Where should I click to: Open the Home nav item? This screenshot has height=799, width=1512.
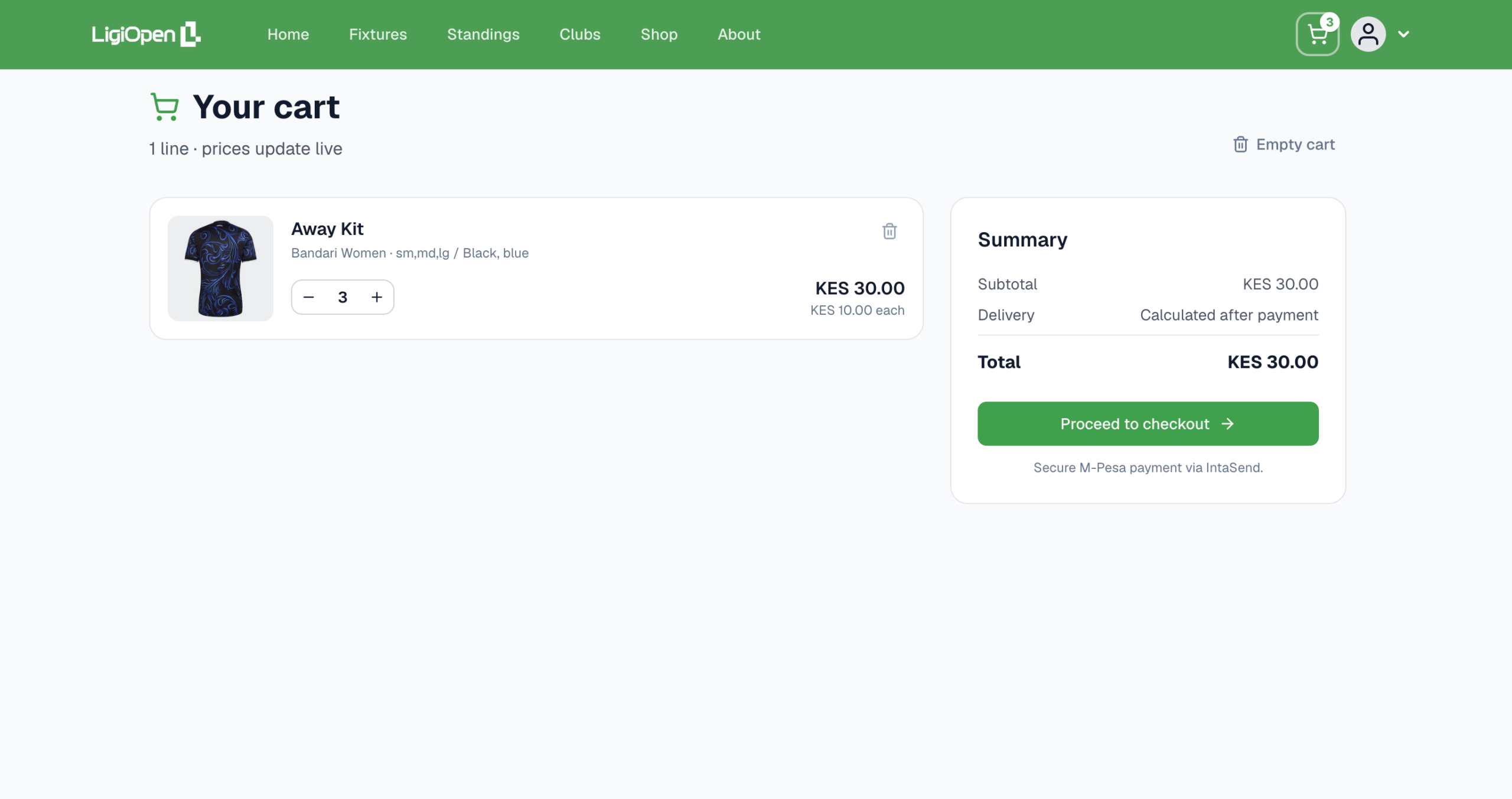click(x=288, y=34)
